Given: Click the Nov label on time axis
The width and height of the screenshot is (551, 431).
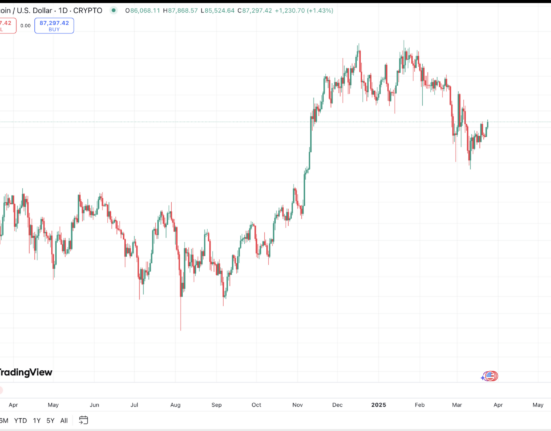Looking at the screenshot, I should [298, 405].
